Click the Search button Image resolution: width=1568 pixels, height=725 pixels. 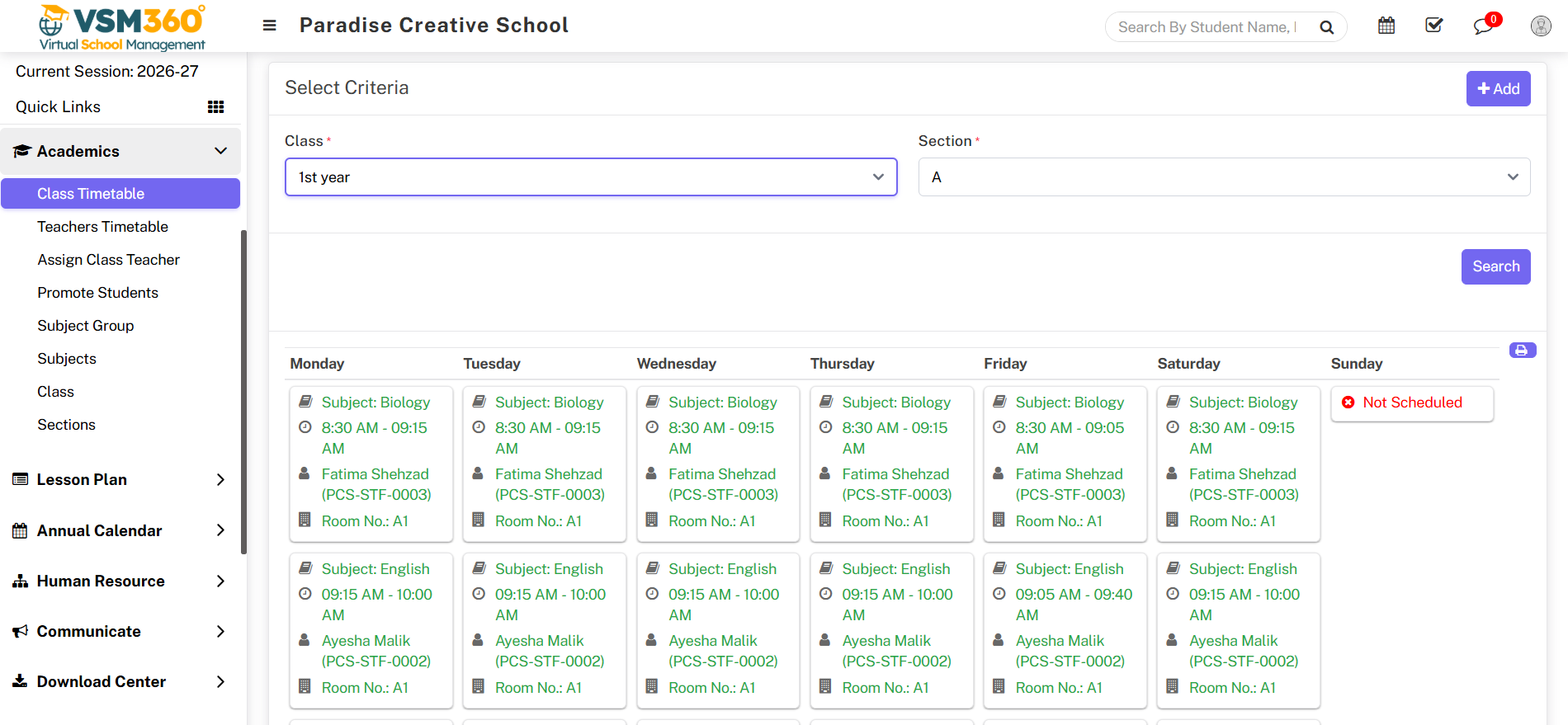pyautogui.click(x=1495, y=266)
